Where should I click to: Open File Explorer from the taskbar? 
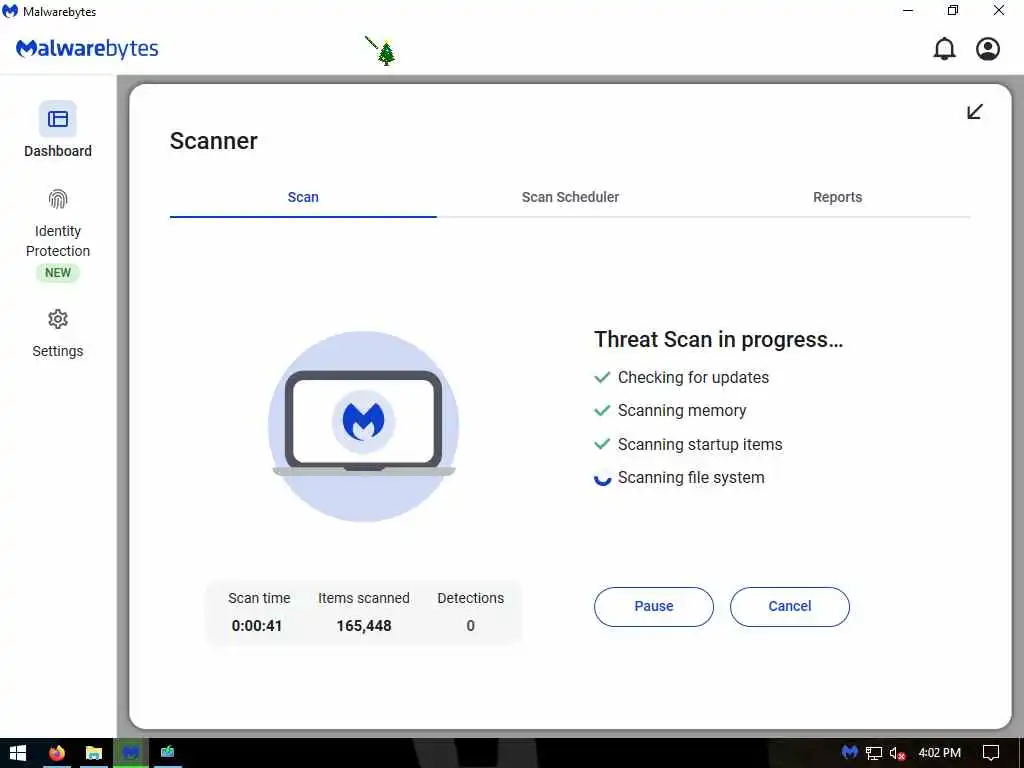pos(94,753)
